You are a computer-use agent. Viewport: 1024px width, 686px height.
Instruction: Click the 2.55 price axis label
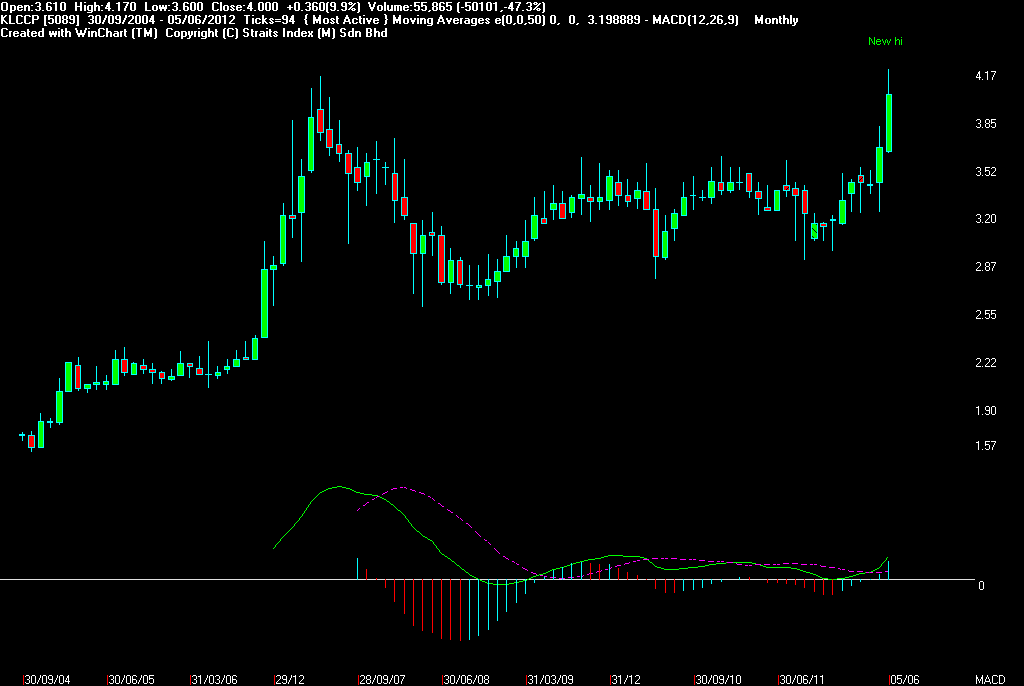(985, 315)
